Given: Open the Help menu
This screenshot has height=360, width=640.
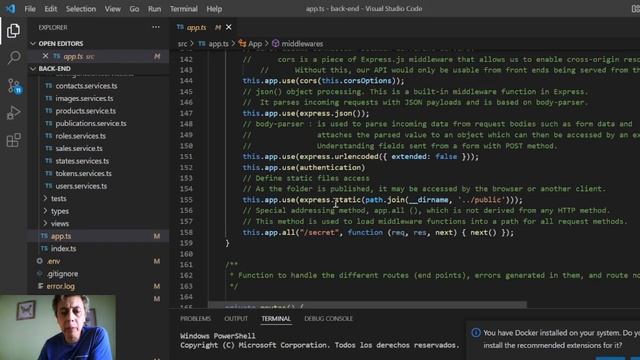Looking at the screenshot, I should tap(214, 9).
